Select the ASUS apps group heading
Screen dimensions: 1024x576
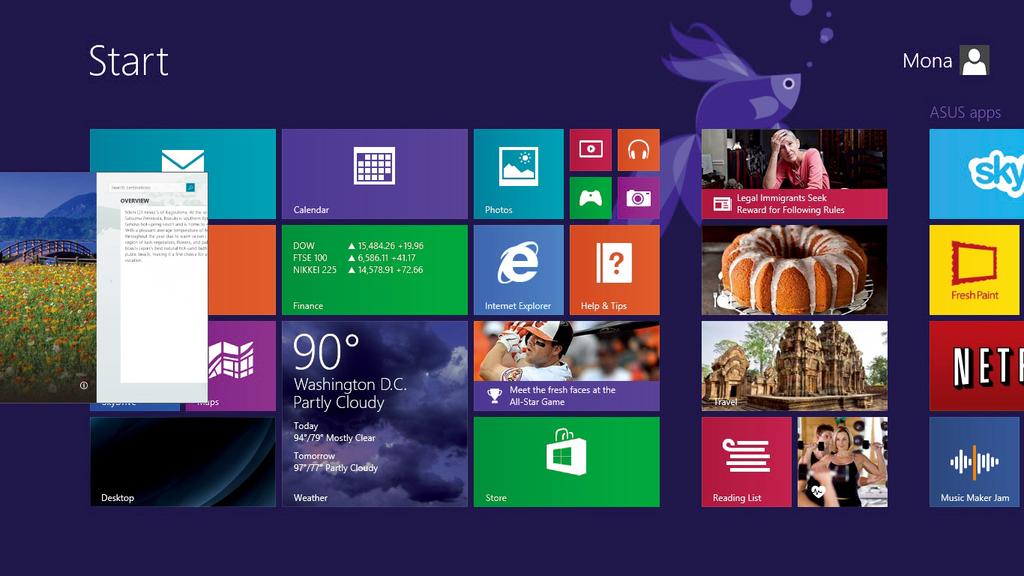pos(965,112)
